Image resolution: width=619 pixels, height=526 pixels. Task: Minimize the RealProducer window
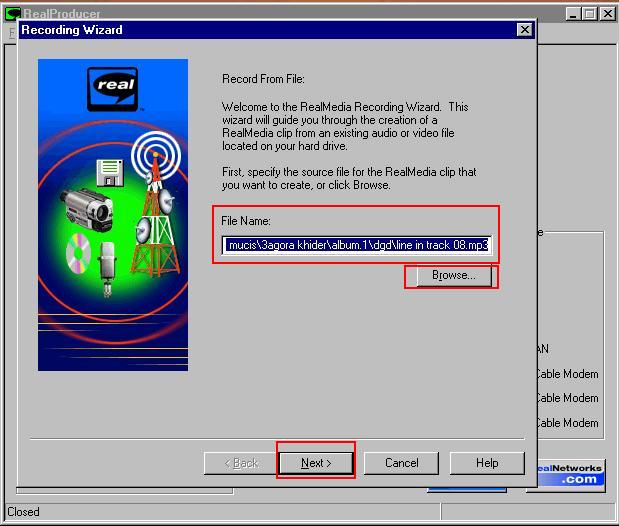click(573, 14)
